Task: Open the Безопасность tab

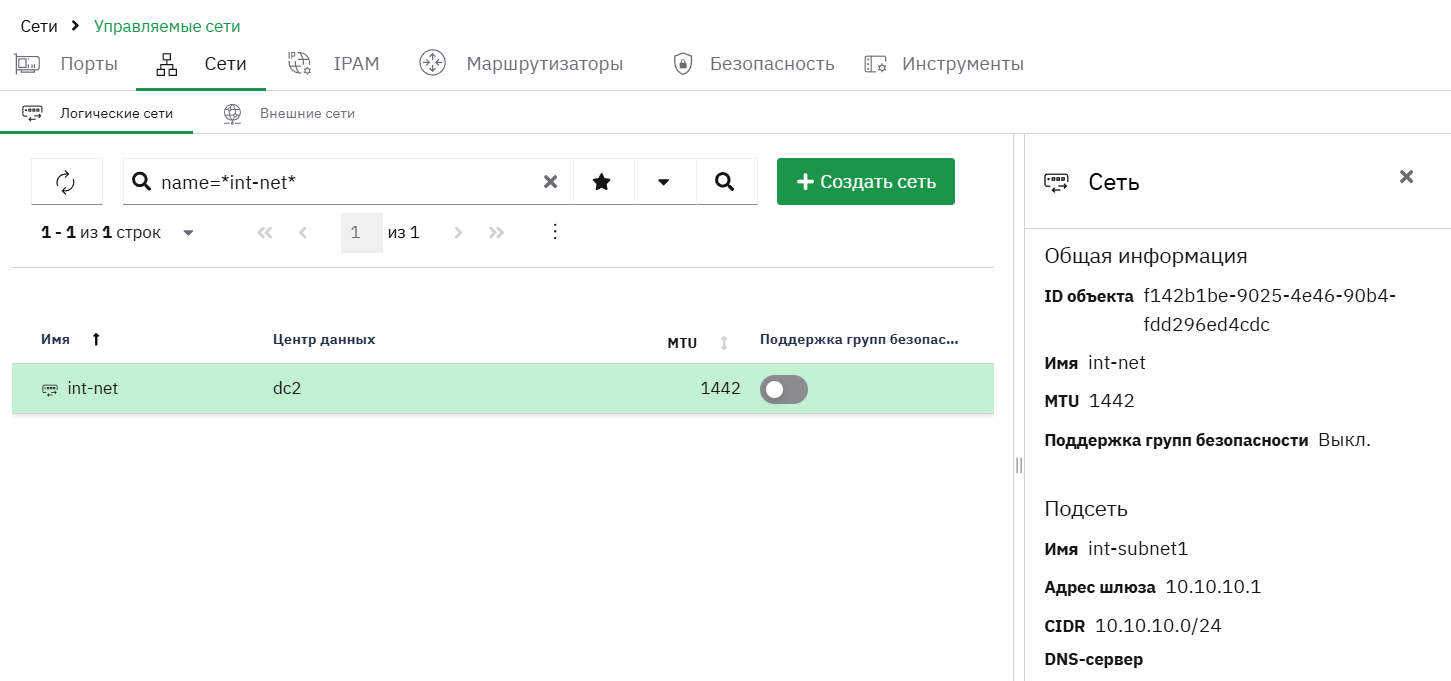Action: [x=753, y=64]
